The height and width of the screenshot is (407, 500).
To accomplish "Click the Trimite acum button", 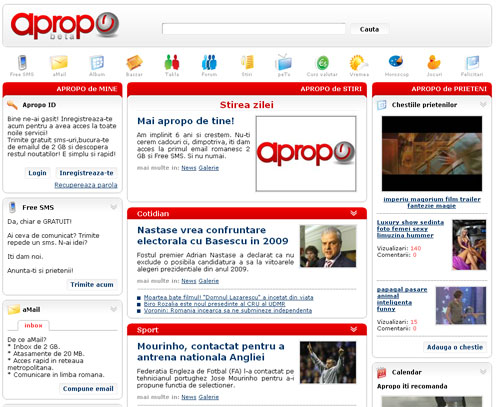I will 92,285.
